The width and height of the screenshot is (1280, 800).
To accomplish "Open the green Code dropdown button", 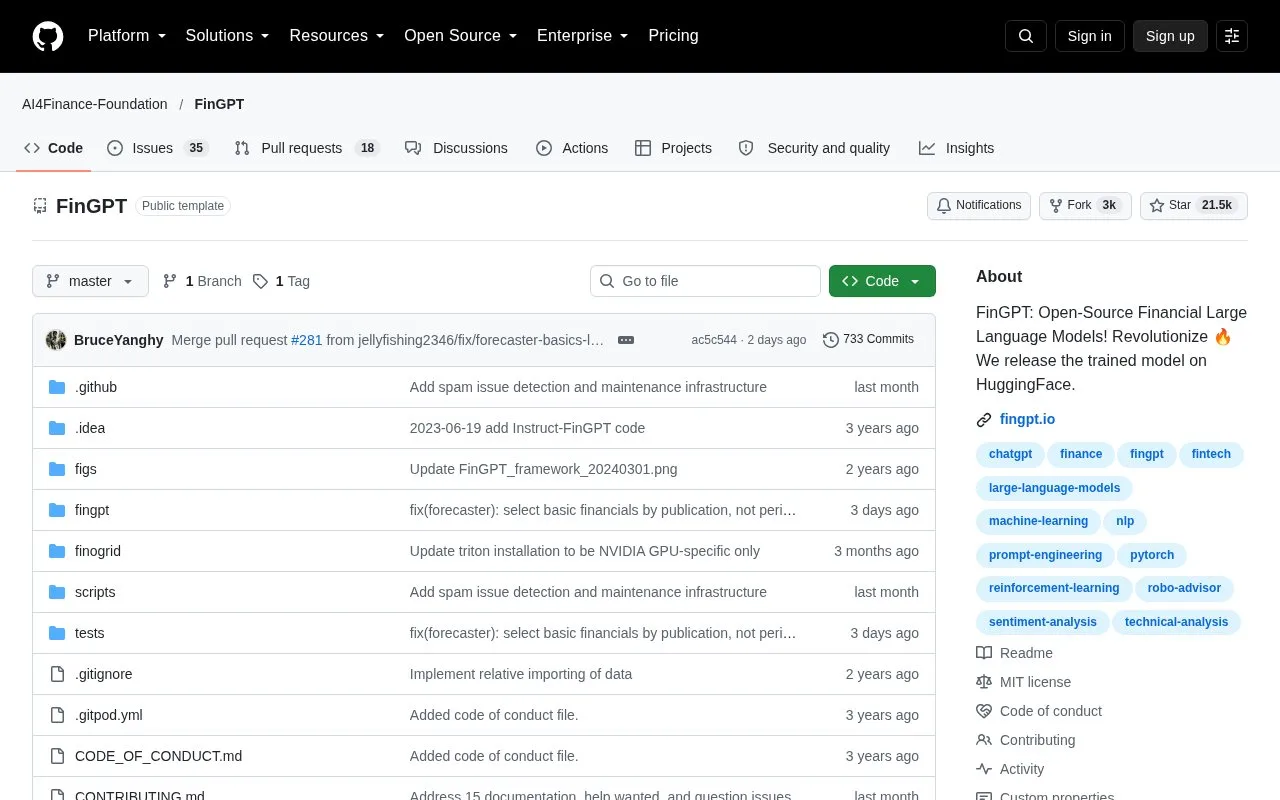I will 882,281.
